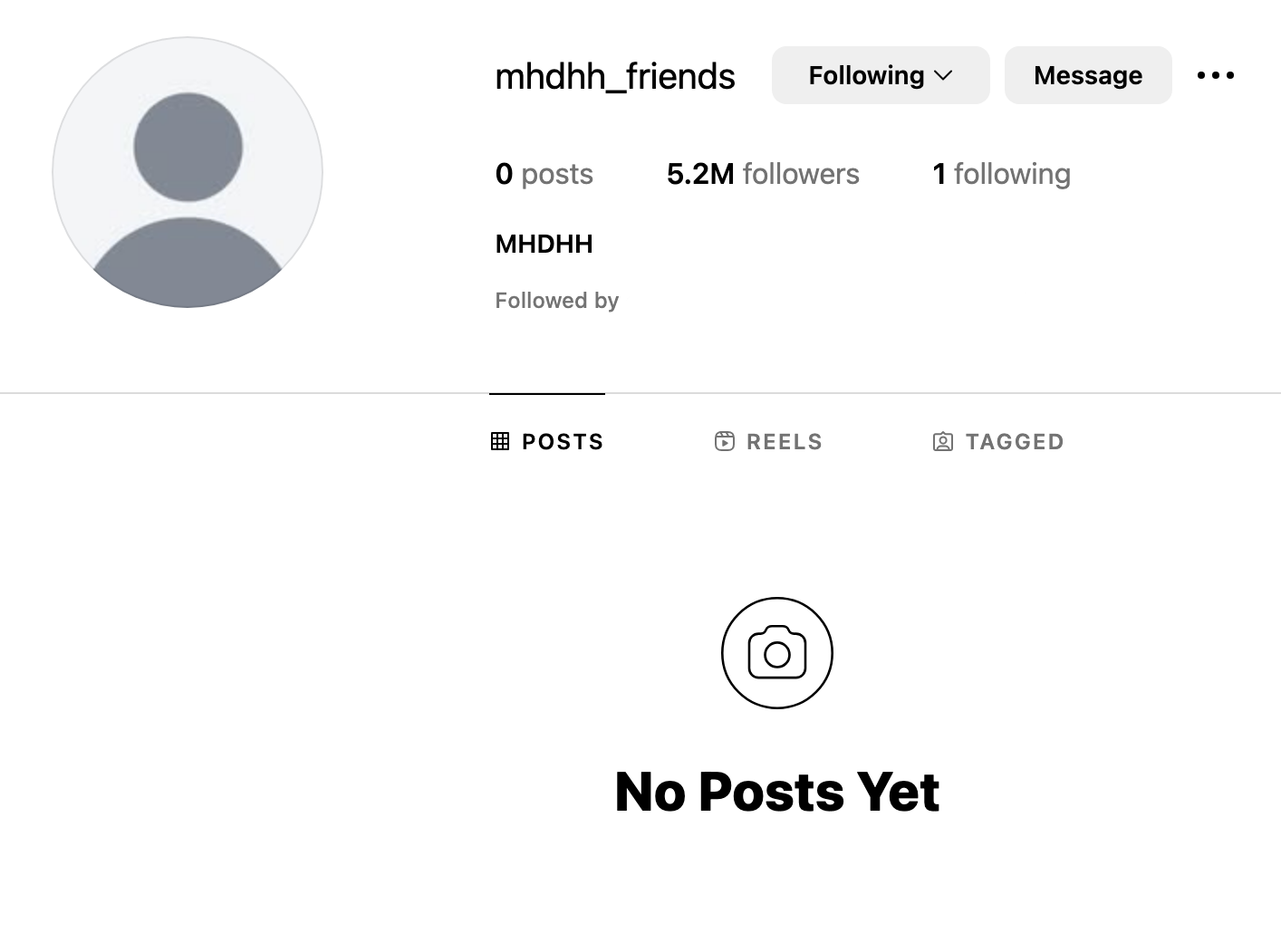Click the No Posts Yet heading
Screen dimensions: 1281x952
(777, 792)
